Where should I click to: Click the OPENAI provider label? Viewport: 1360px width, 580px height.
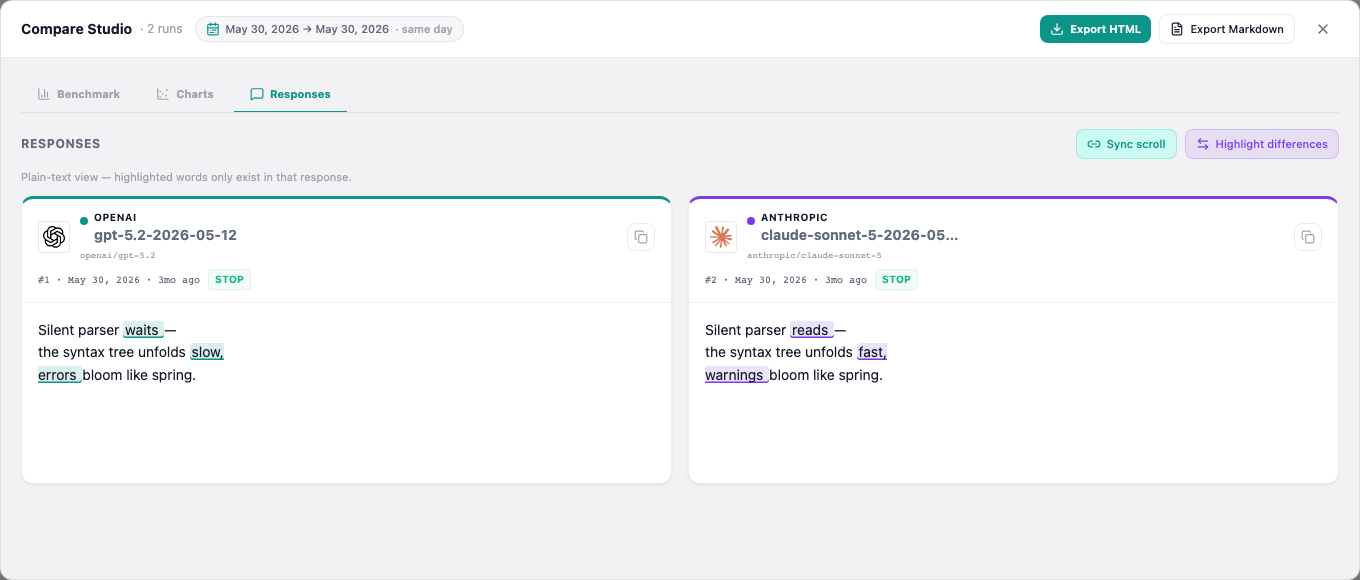click(115, 217)
